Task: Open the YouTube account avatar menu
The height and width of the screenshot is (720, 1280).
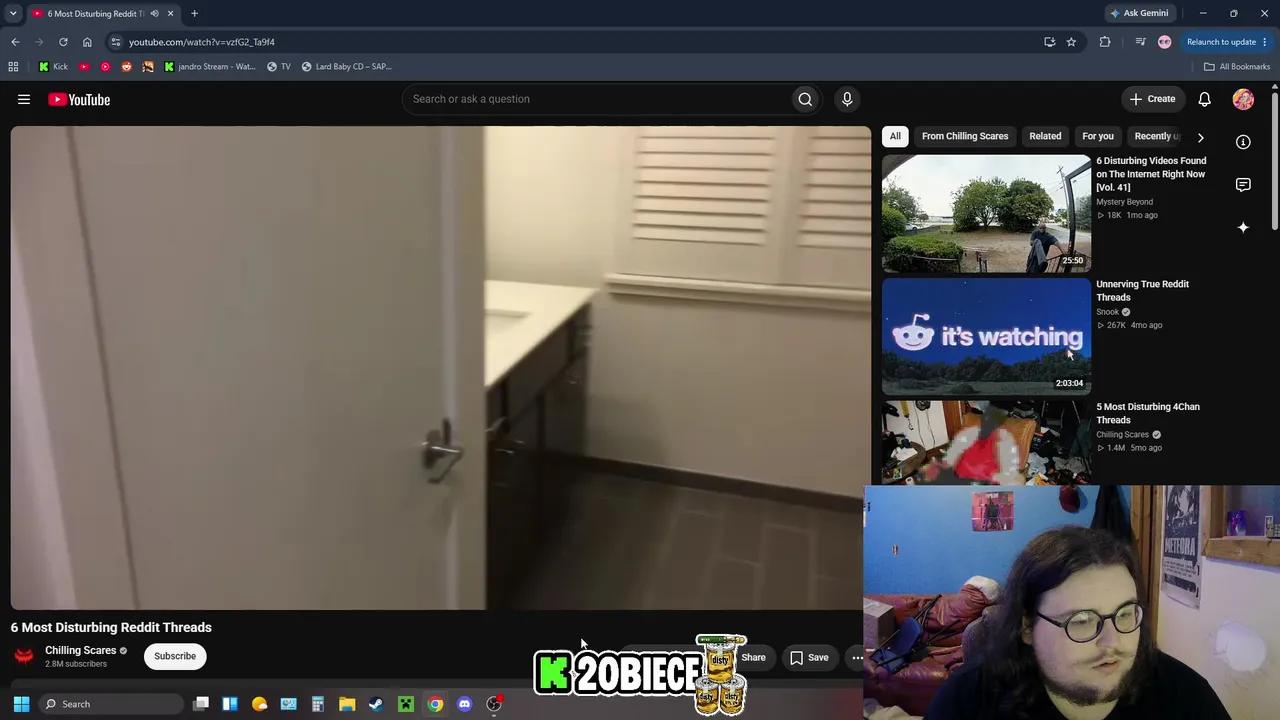Action: pyautogui.click(x=1243, y=99)
